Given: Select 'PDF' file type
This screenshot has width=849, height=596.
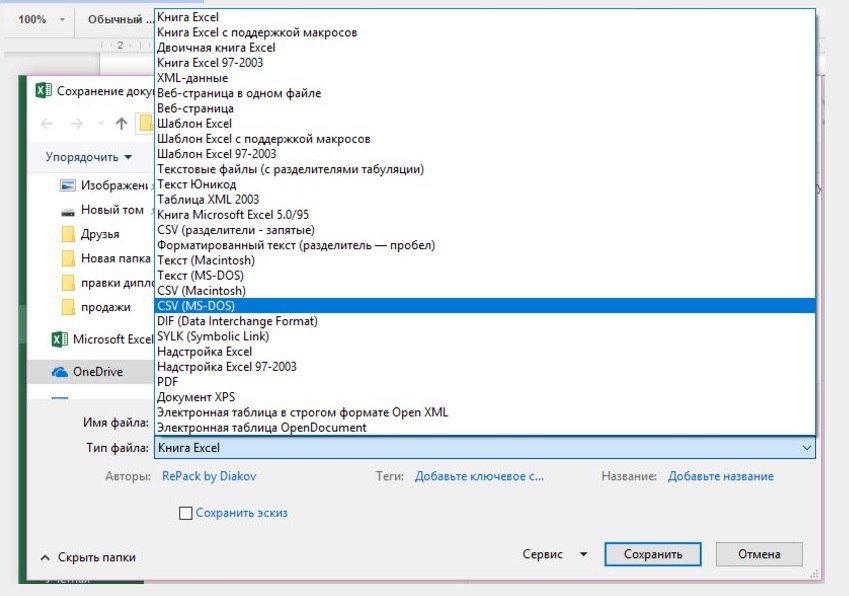Looking at the screenshot, I should [485, 382].
